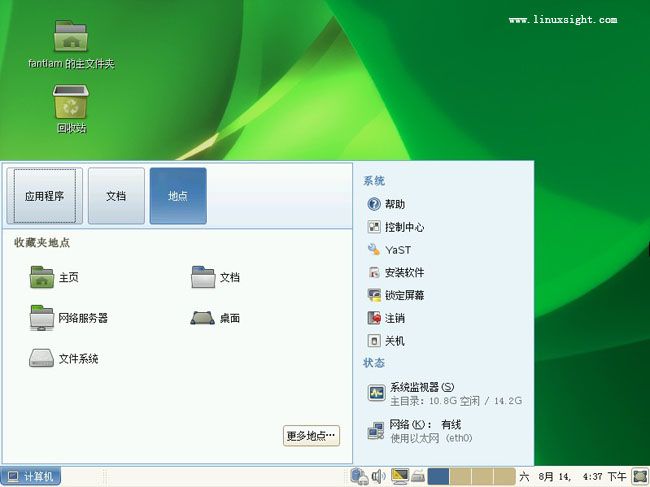
Task: Open 帮助 help
Action: 386,204
